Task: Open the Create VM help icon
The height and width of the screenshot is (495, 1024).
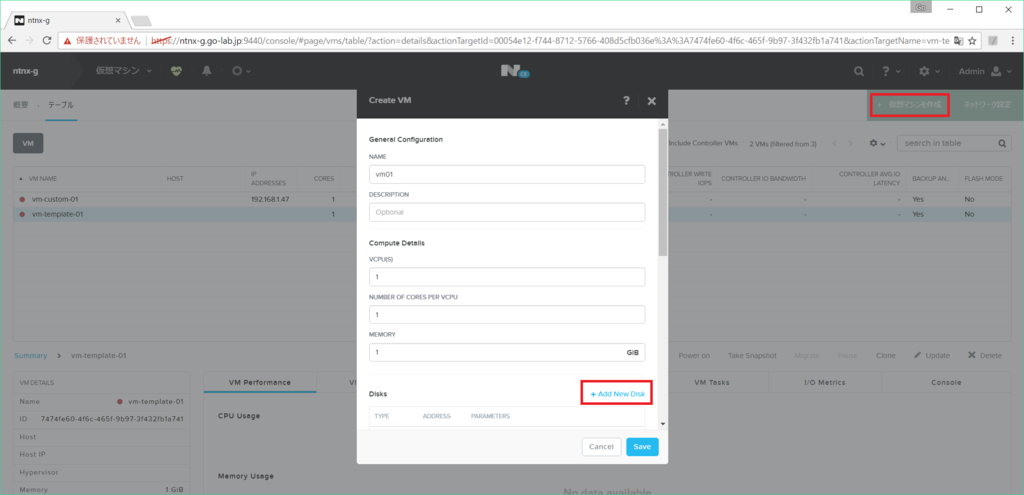Action: (626, 101)
